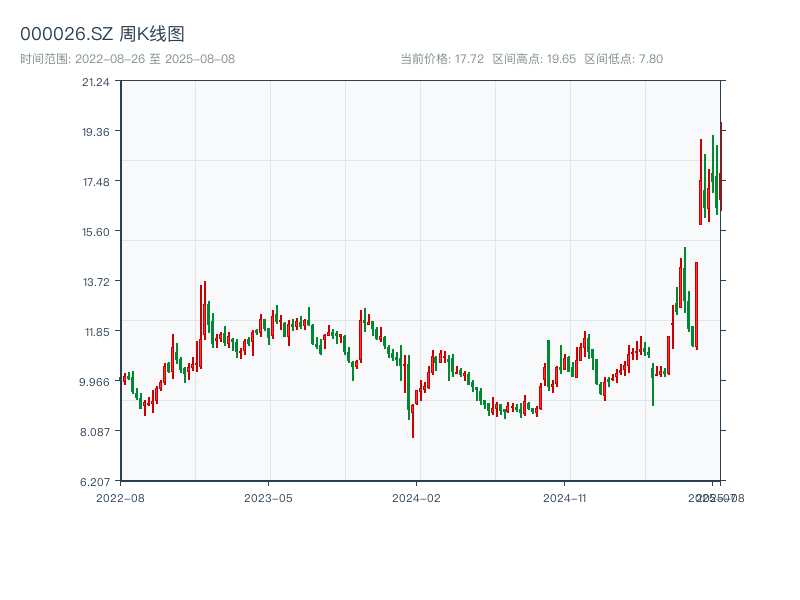The width and height of the screenshot is (800, 600).
Task: Select the chart title 000026.SZ 周K线图
Action: (102, 34)
